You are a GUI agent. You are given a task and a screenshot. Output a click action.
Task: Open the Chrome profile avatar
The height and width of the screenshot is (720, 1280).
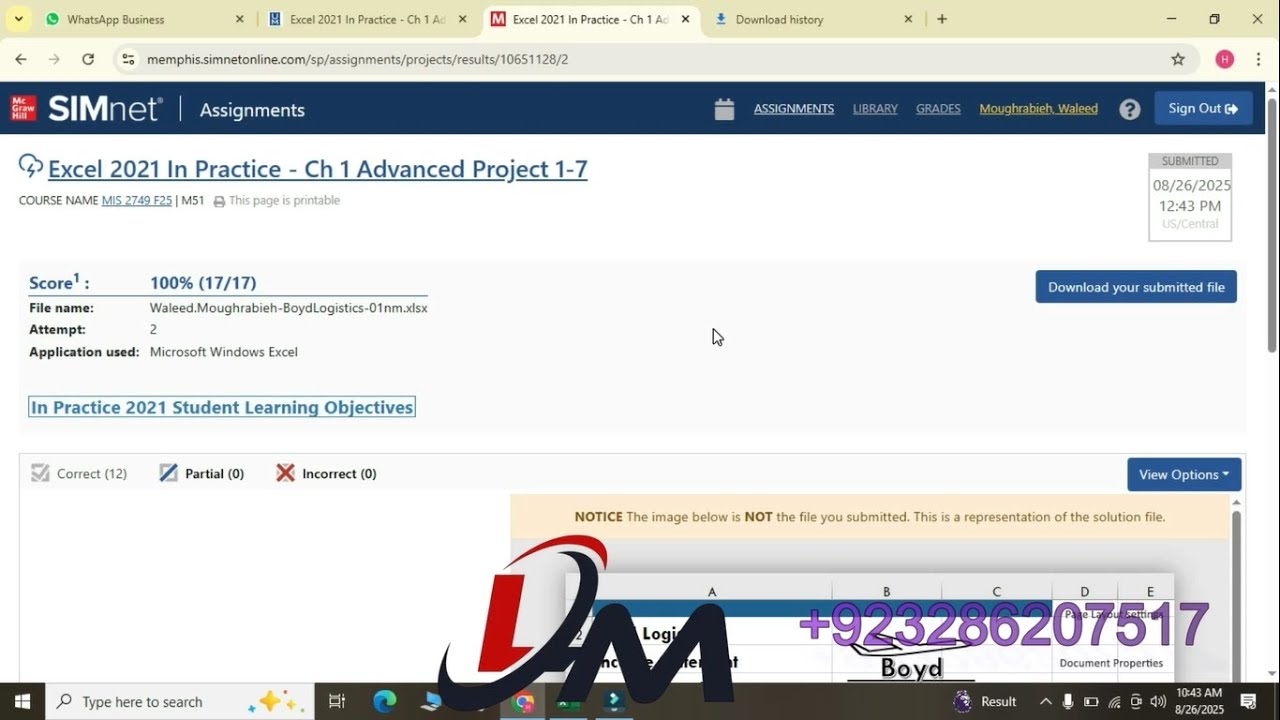(1225, 59)
